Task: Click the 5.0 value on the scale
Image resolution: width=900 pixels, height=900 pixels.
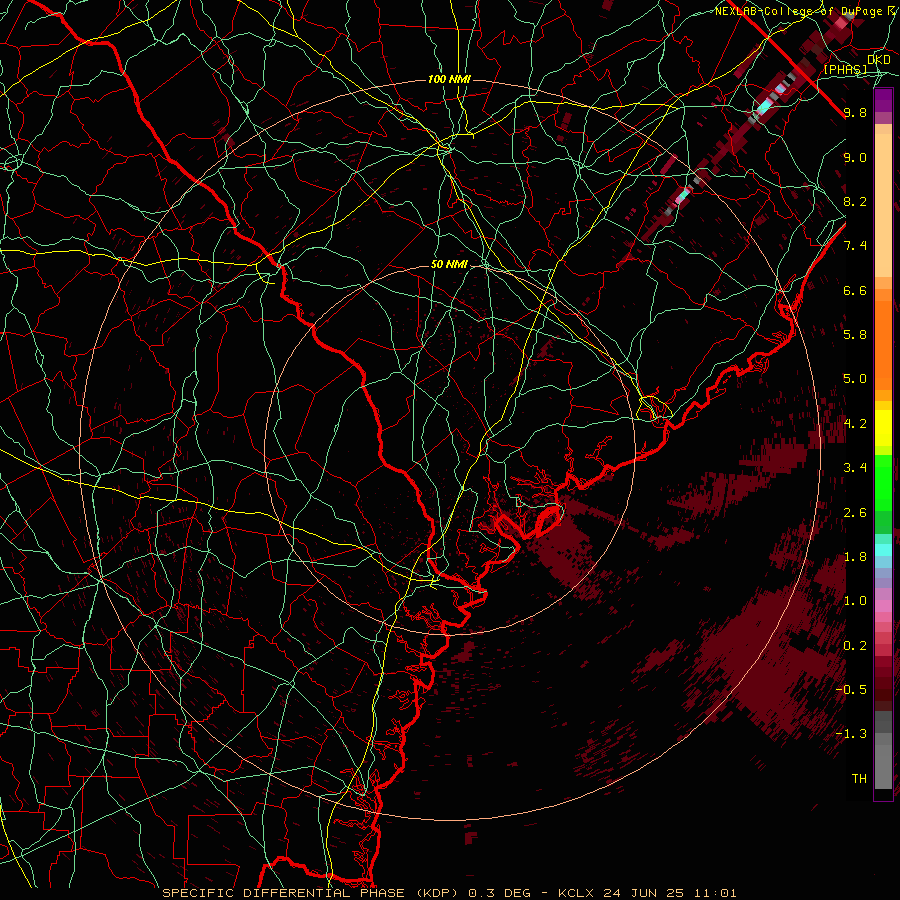Action: [x=855, y=379]
